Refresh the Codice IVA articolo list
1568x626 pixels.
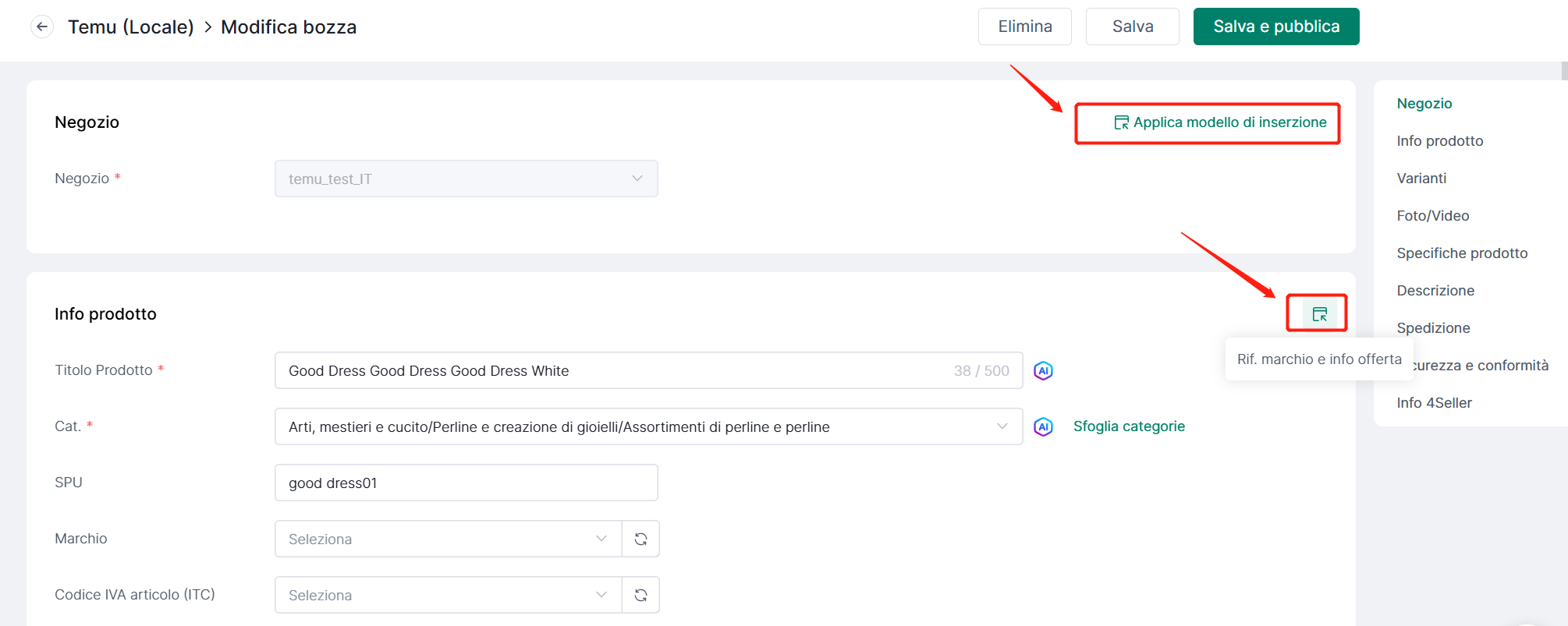(640, 595)
